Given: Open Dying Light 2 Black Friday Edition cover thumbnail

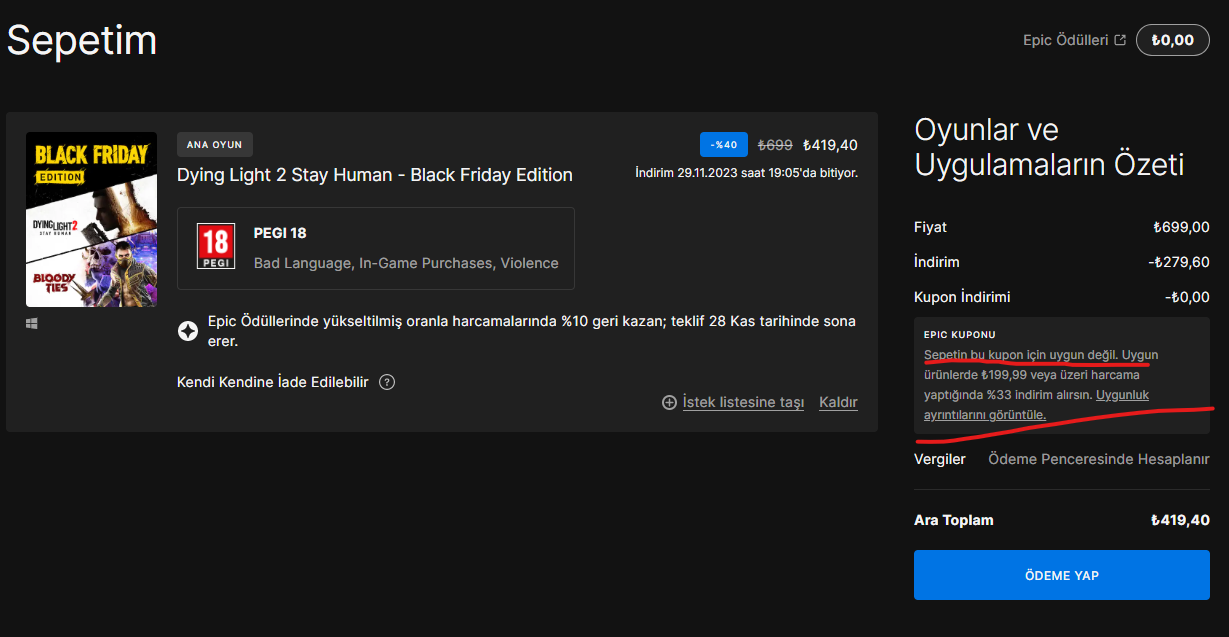Looking at the screenshot, I should point(91,219).
